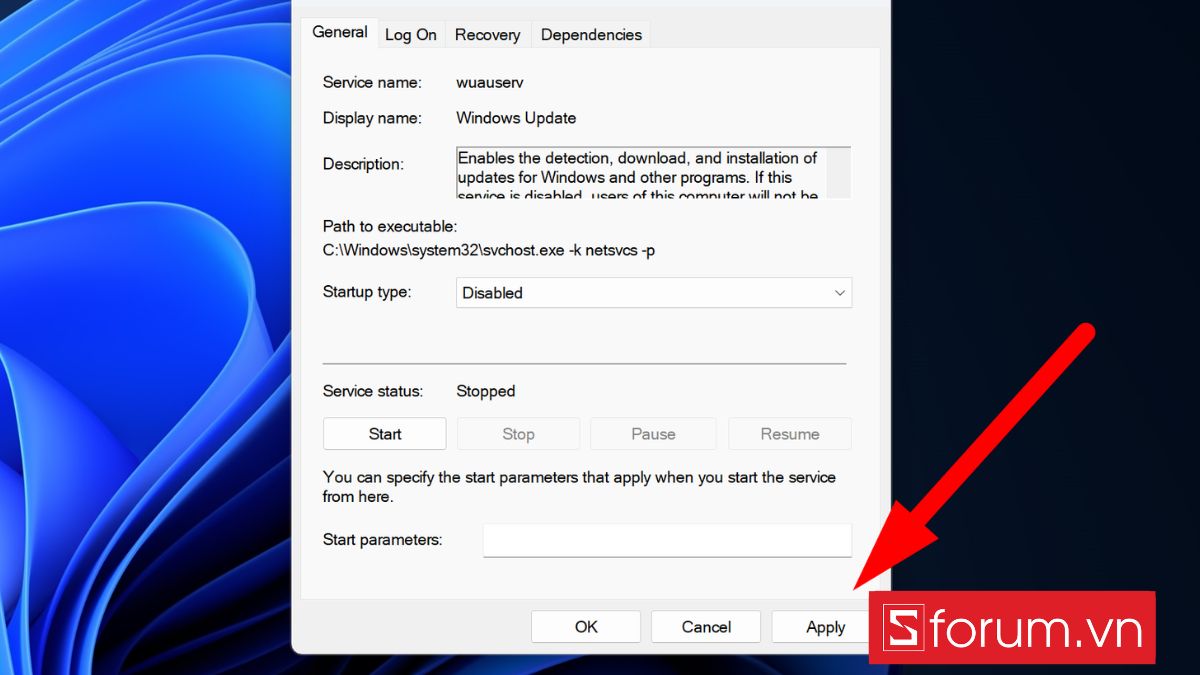The width and height of the screenshot is (1200, 675).
Task: Open the Startup type dropdown showing Disabled
Action: [x=654, y=293]
